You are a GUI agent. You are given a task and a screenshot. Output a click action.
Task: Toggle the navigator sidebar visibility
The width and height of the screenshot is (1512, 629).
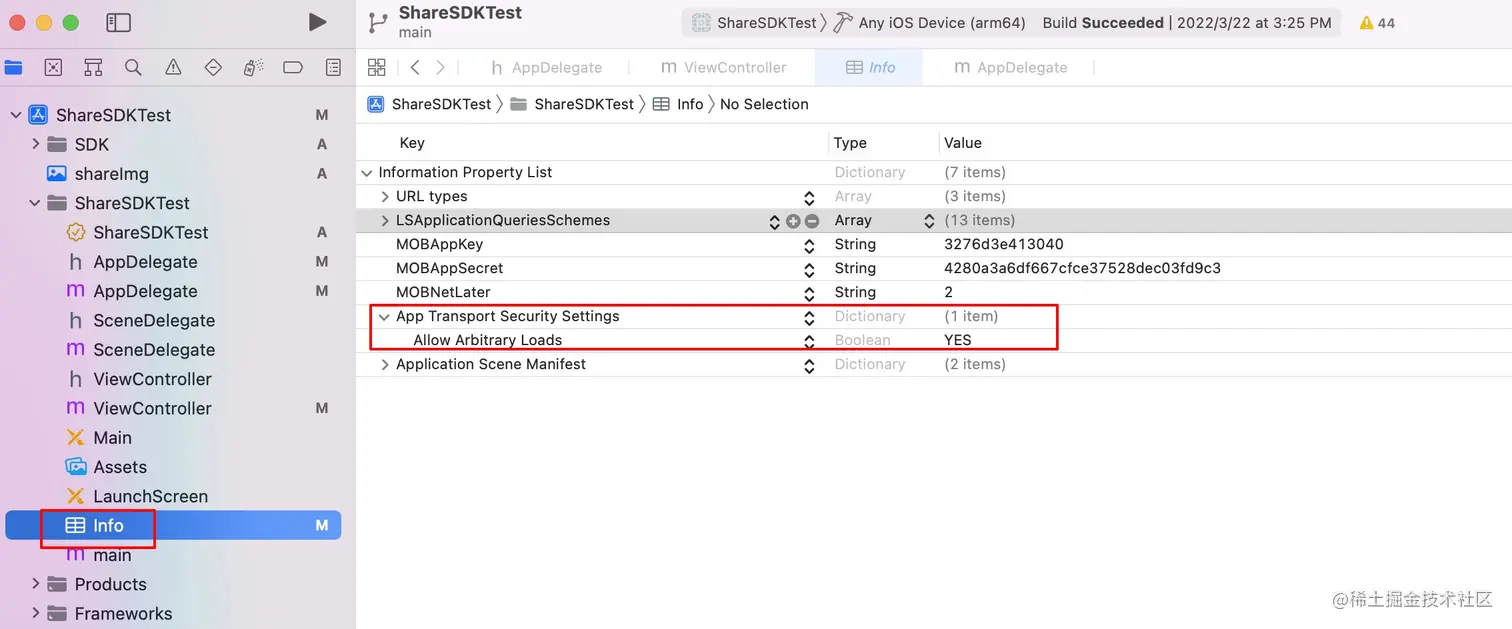point(118,22)
